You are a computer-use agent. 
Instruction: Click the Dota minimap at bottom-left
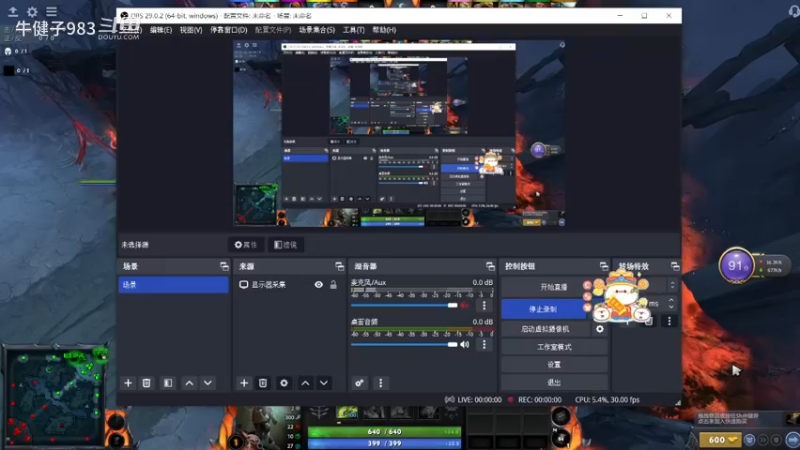[x=55, y=396]
